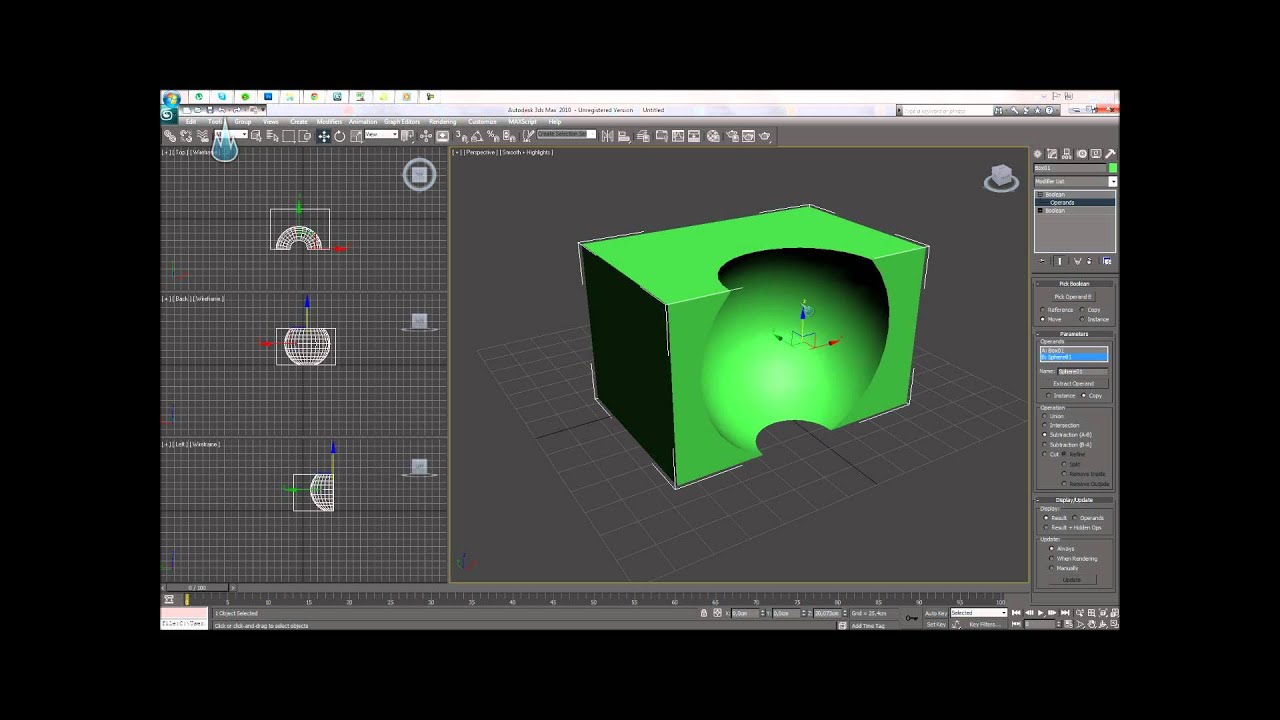This screenshot has width=1280, height=720.
Task: Click the ViewCube in Perspective viewport
Action: tap(1001, 178)
